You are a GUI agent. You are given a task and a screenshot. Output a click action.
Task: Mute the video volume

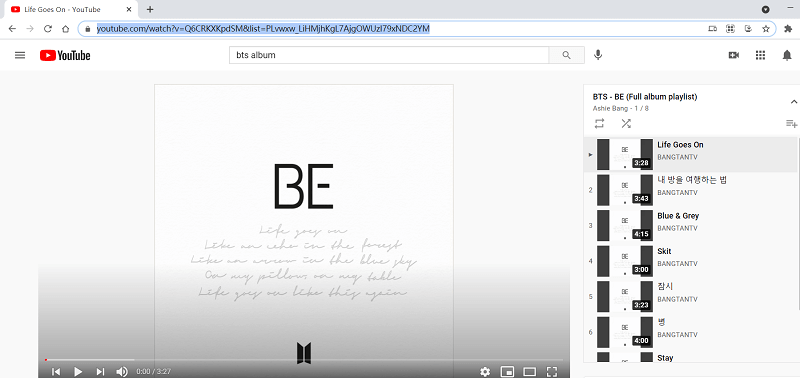(122, 371)
